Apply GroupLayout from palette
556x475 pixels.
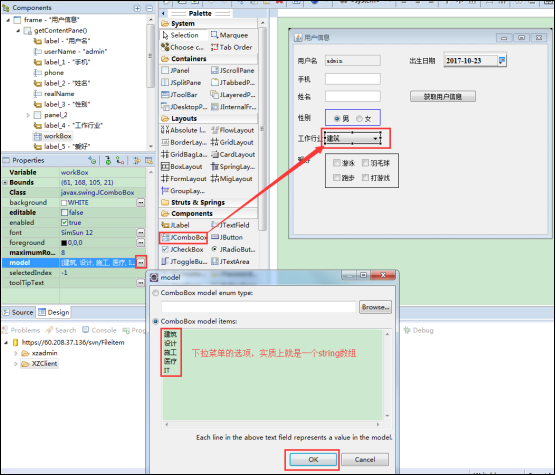point(183,191)
